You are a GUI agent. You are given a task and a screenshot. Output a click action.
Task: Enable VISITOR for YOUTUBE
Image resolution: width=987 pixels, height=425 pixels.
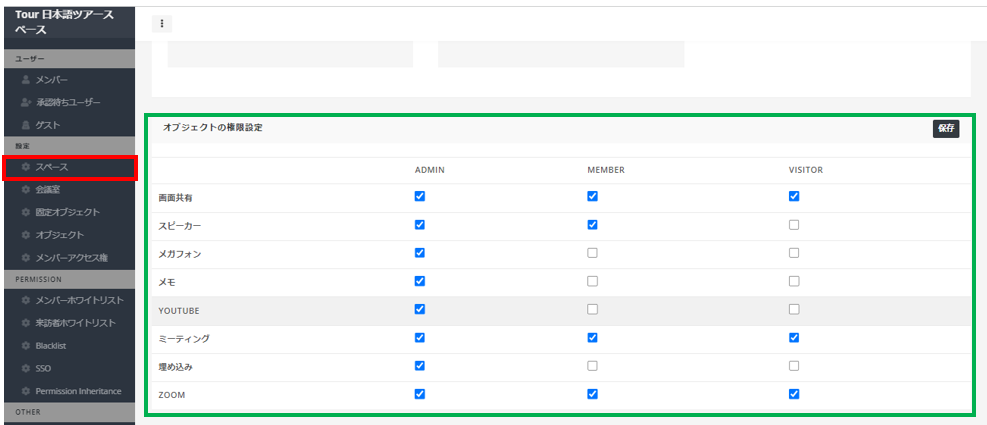click(794, 309)
